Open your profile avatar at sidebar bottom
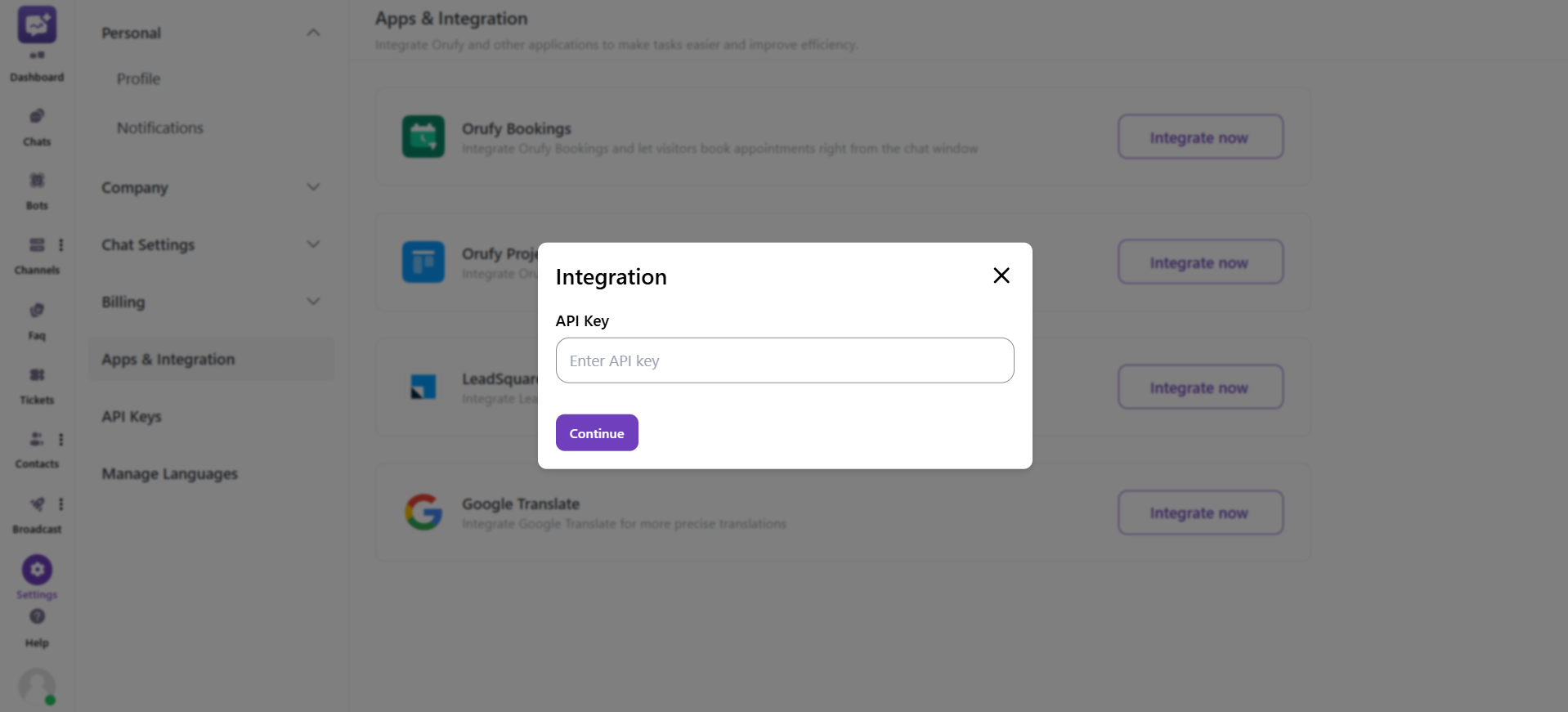 [37, 687]
